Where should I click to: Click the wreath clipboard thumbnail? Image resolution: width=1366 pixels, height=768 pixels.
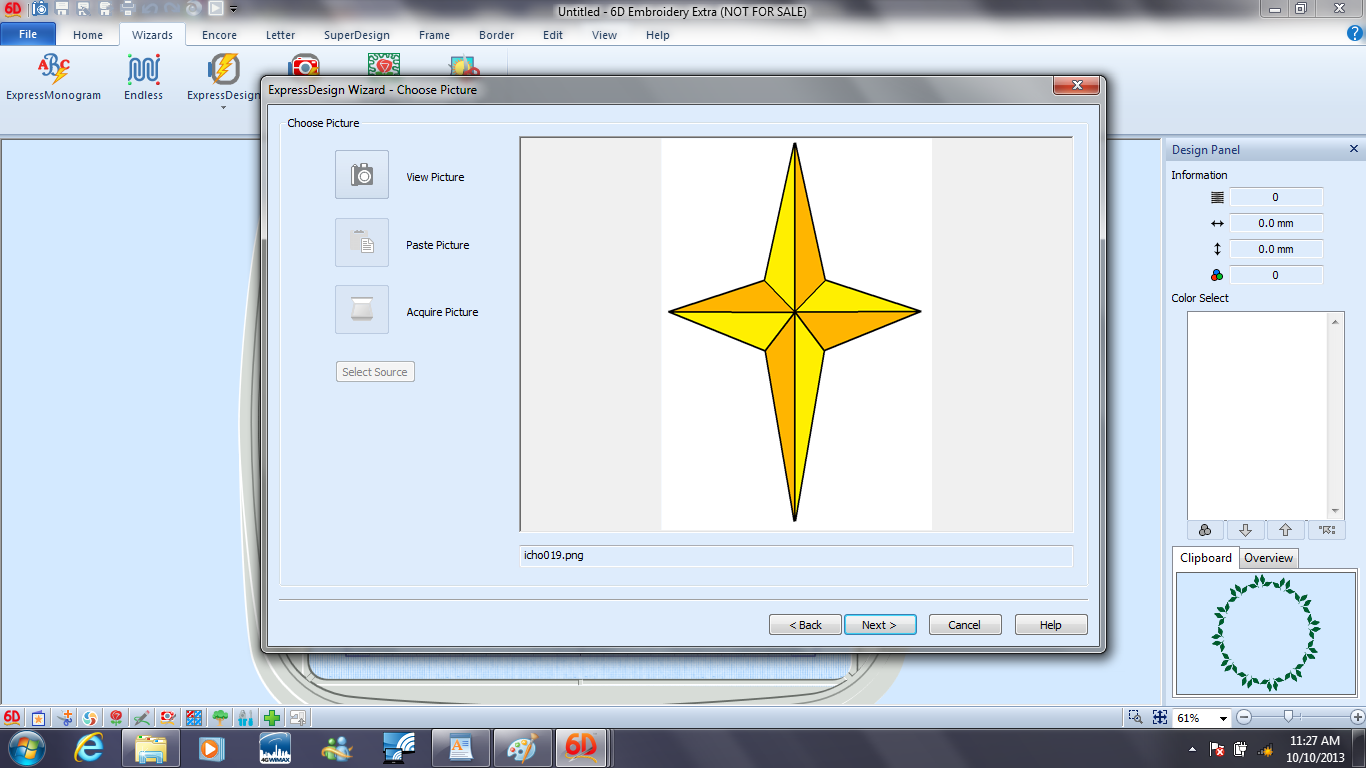[x=1266, y=634]
